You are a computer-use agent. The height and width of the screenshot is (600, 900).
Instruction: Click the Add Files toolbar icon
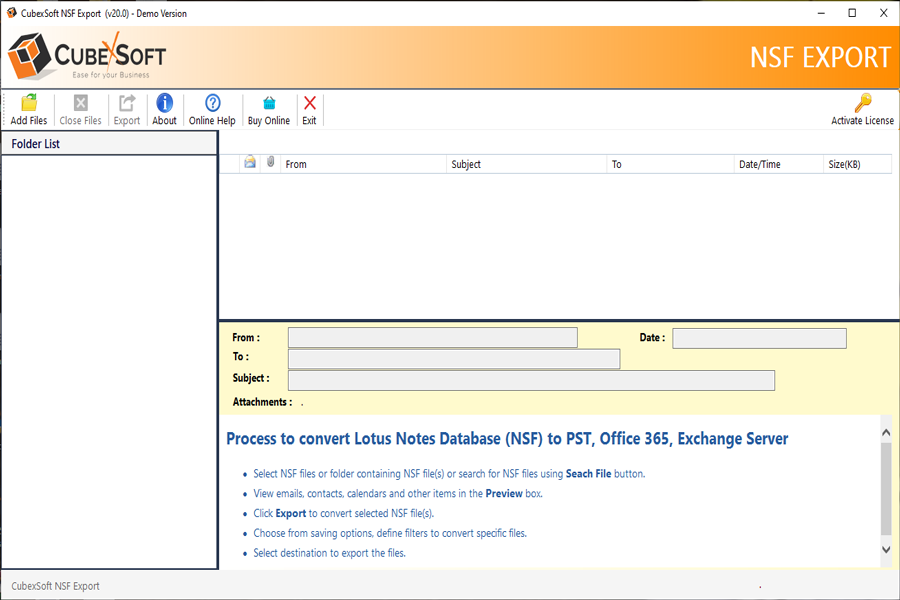tap(29, 103)
